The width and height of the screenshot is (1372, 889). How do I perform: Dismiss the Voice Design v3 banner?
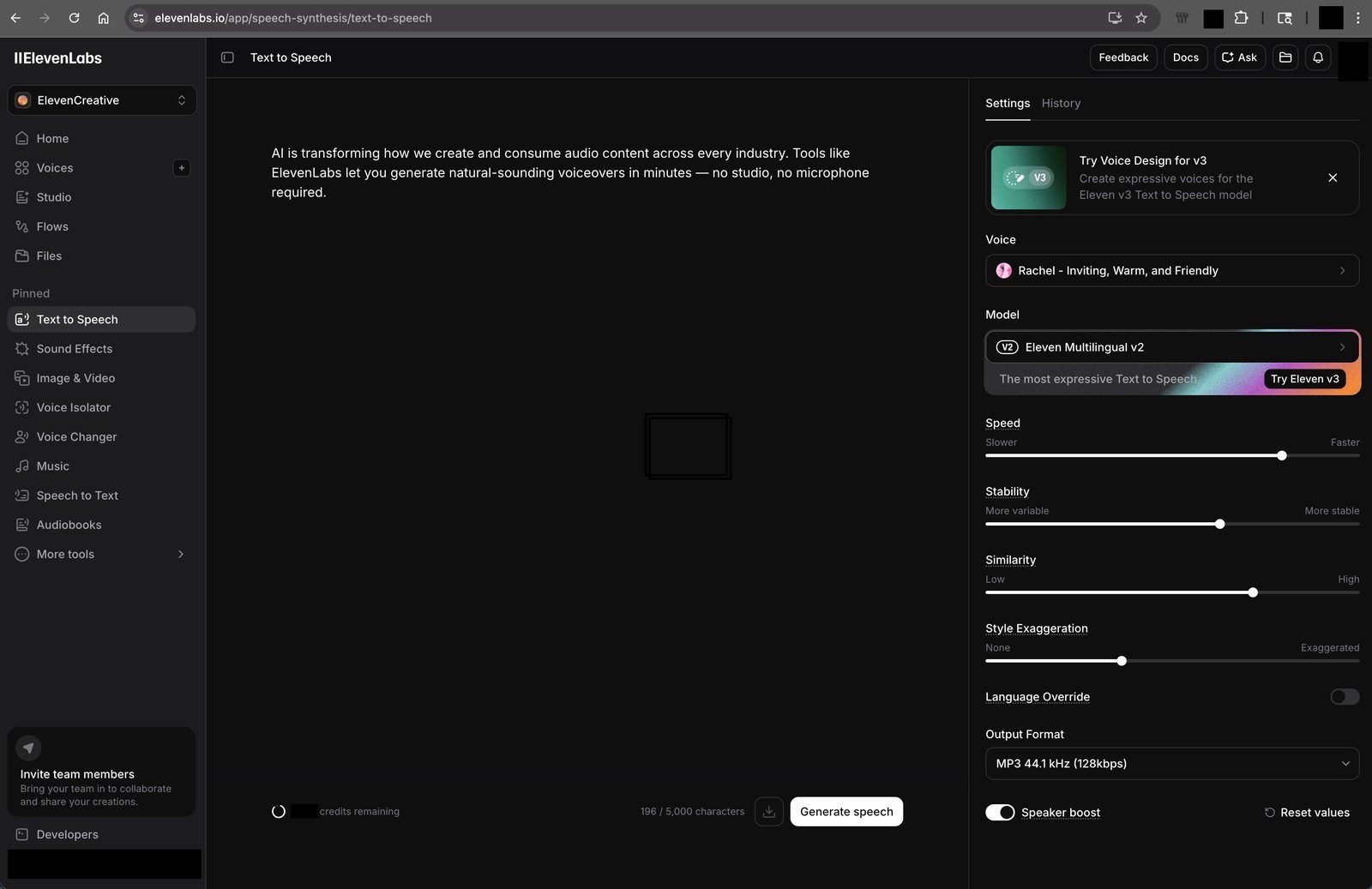pyautogui.click(x=1333, y=177)
